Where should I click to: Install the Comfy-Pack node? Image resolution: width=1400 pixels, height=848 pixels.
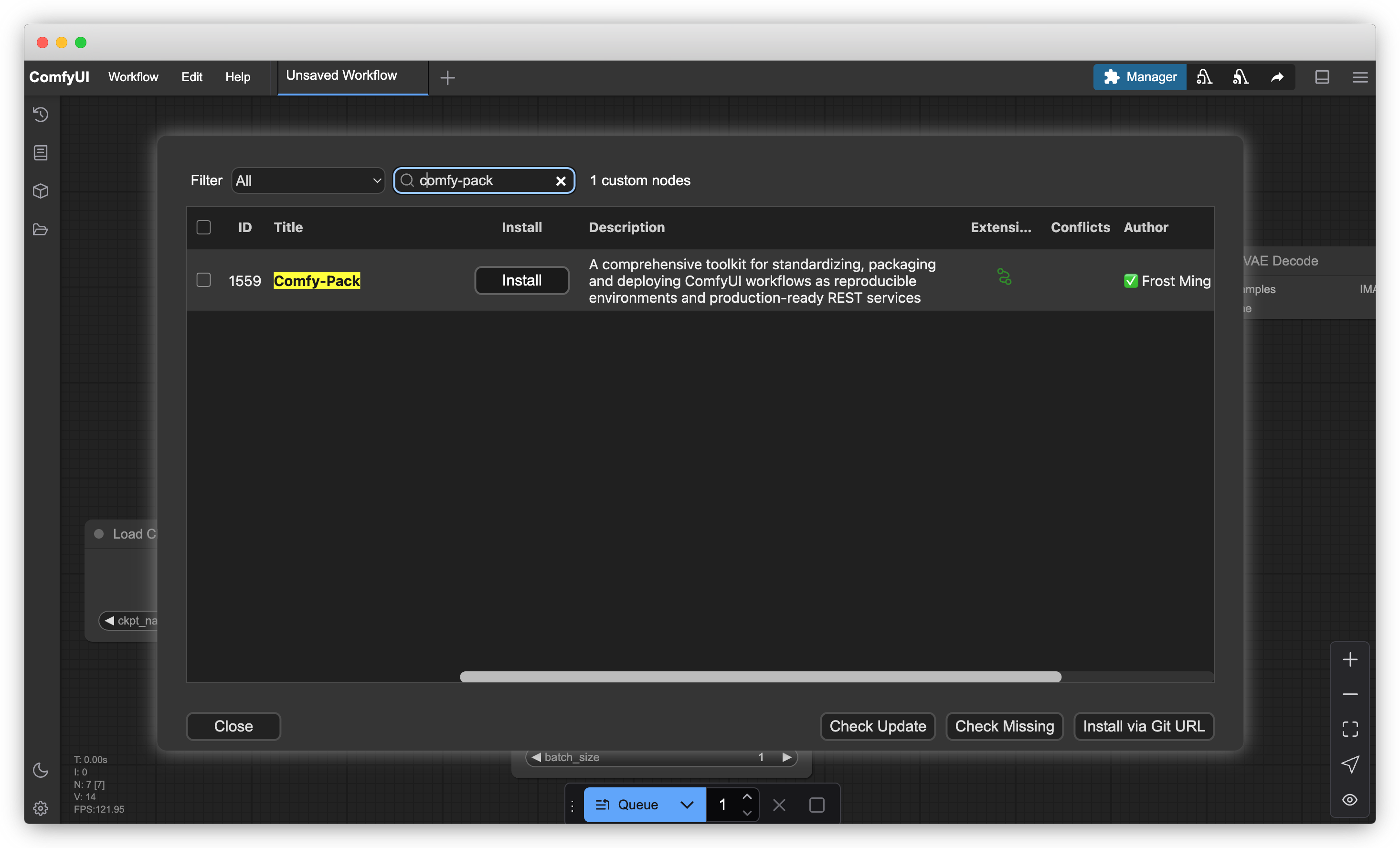pos(521,280)
